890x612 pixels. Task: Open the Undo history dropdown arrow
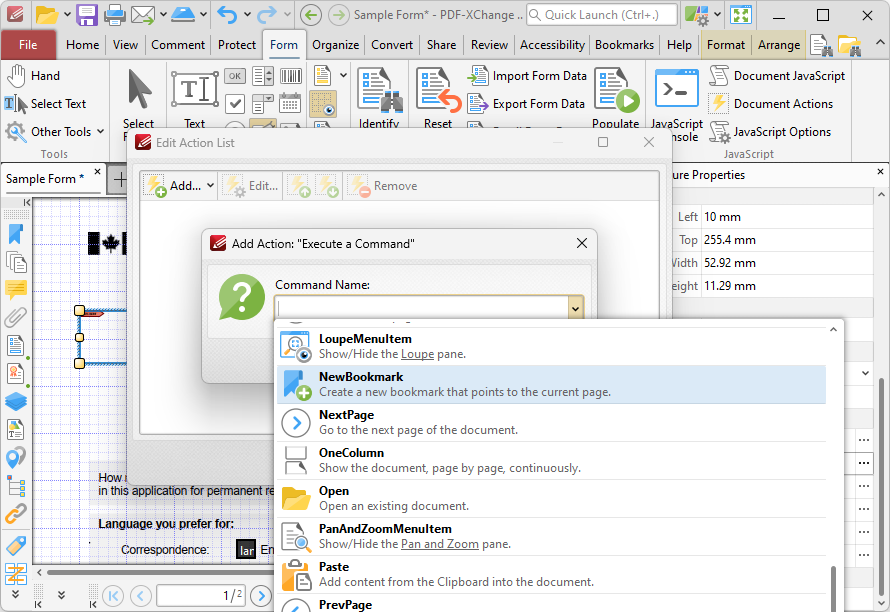(247, 15)
